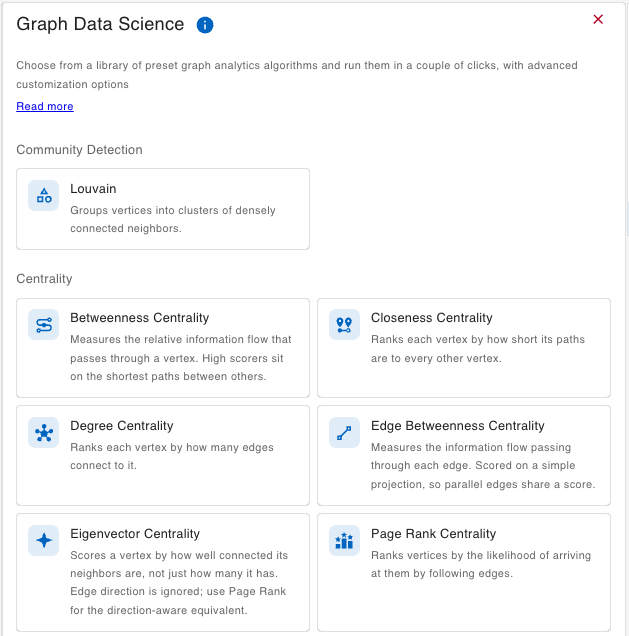Click the Page Rank description text
The width and height of the screenshot is (629, 636).
481,564
